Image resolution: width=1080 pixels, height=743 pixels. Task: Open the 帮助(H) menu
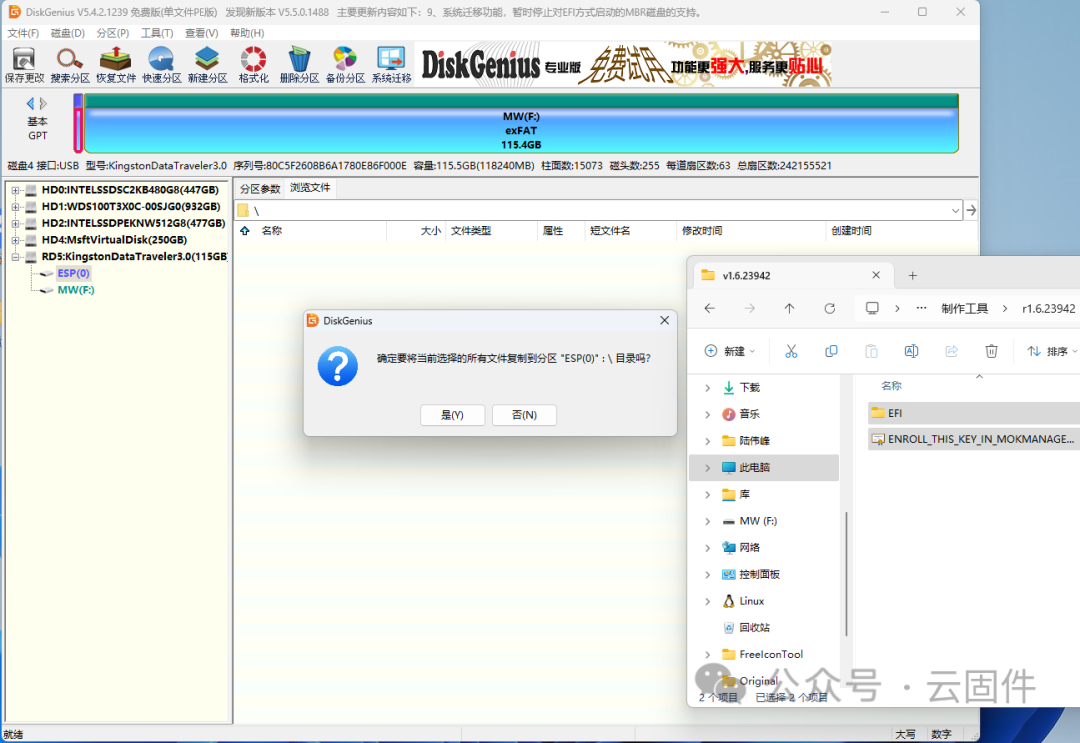(x=247, y=33)
